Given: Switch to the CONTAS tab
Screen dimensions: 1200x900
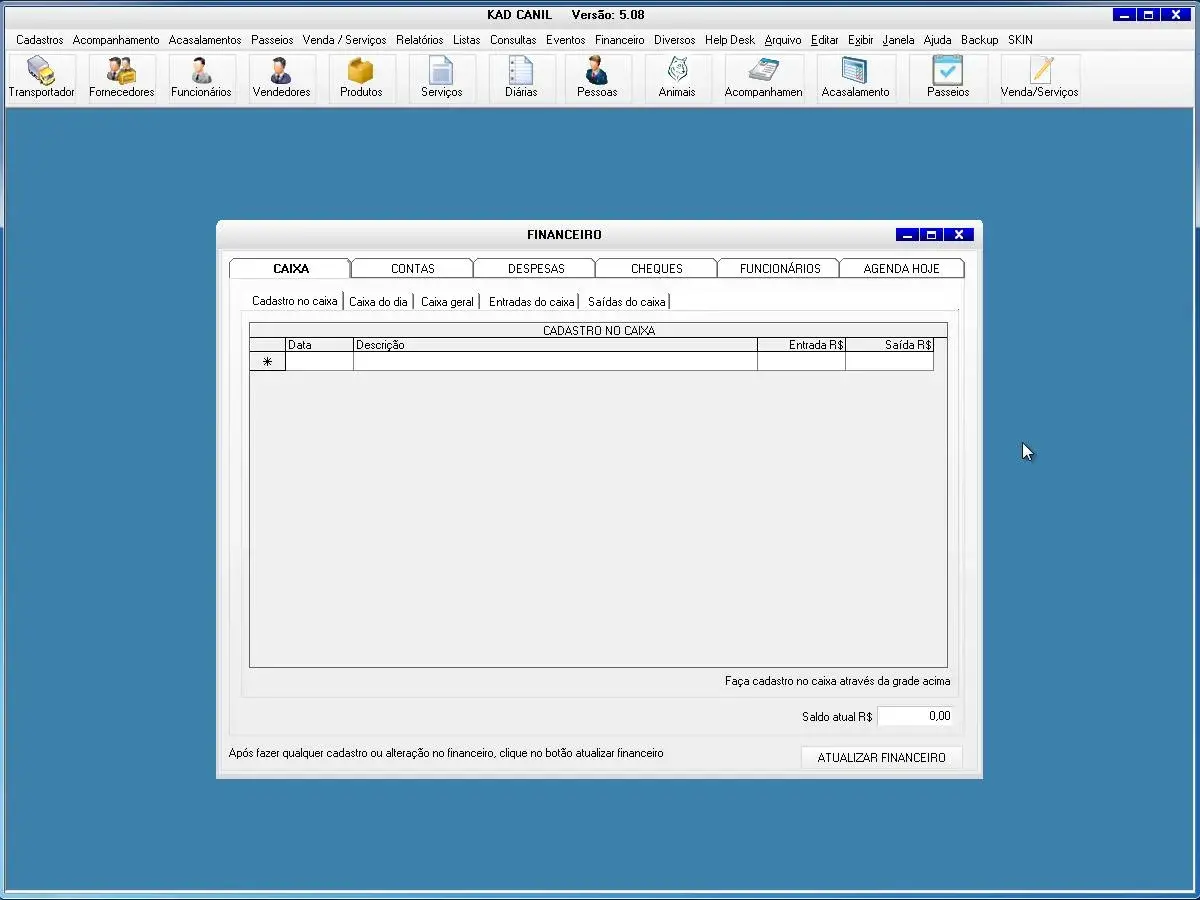Looking at the screenshot, I should [412, 268].
